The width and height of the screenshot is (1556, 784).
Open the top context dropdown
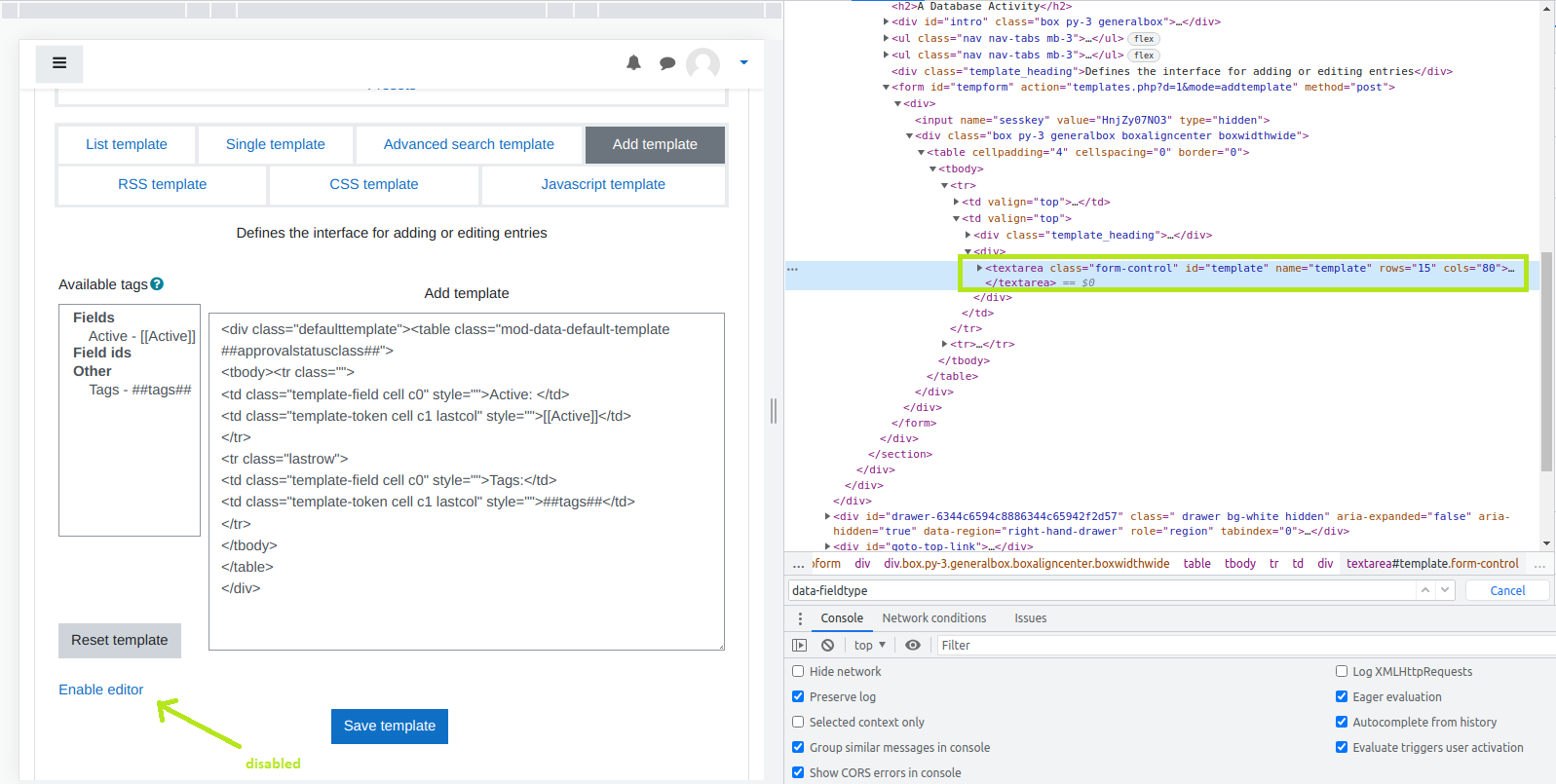(870, 645)
